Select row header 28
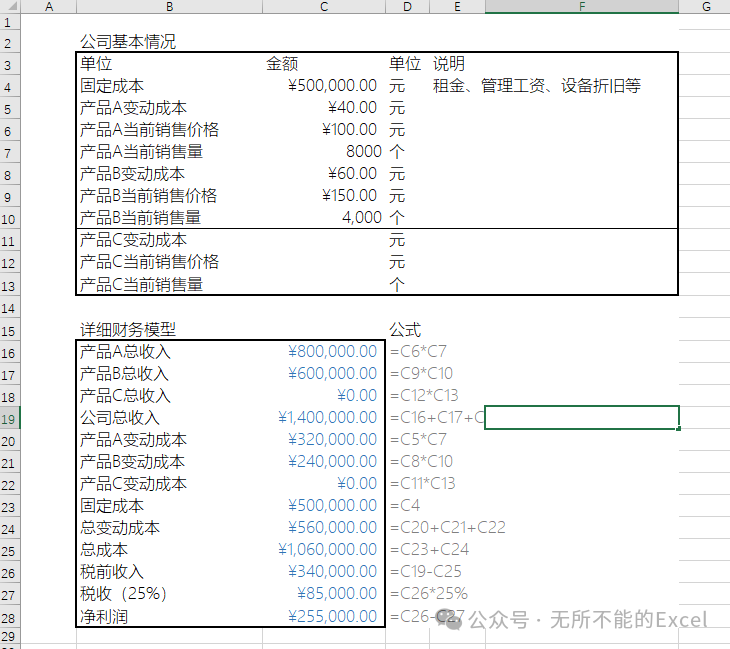 tap(9, 618)
